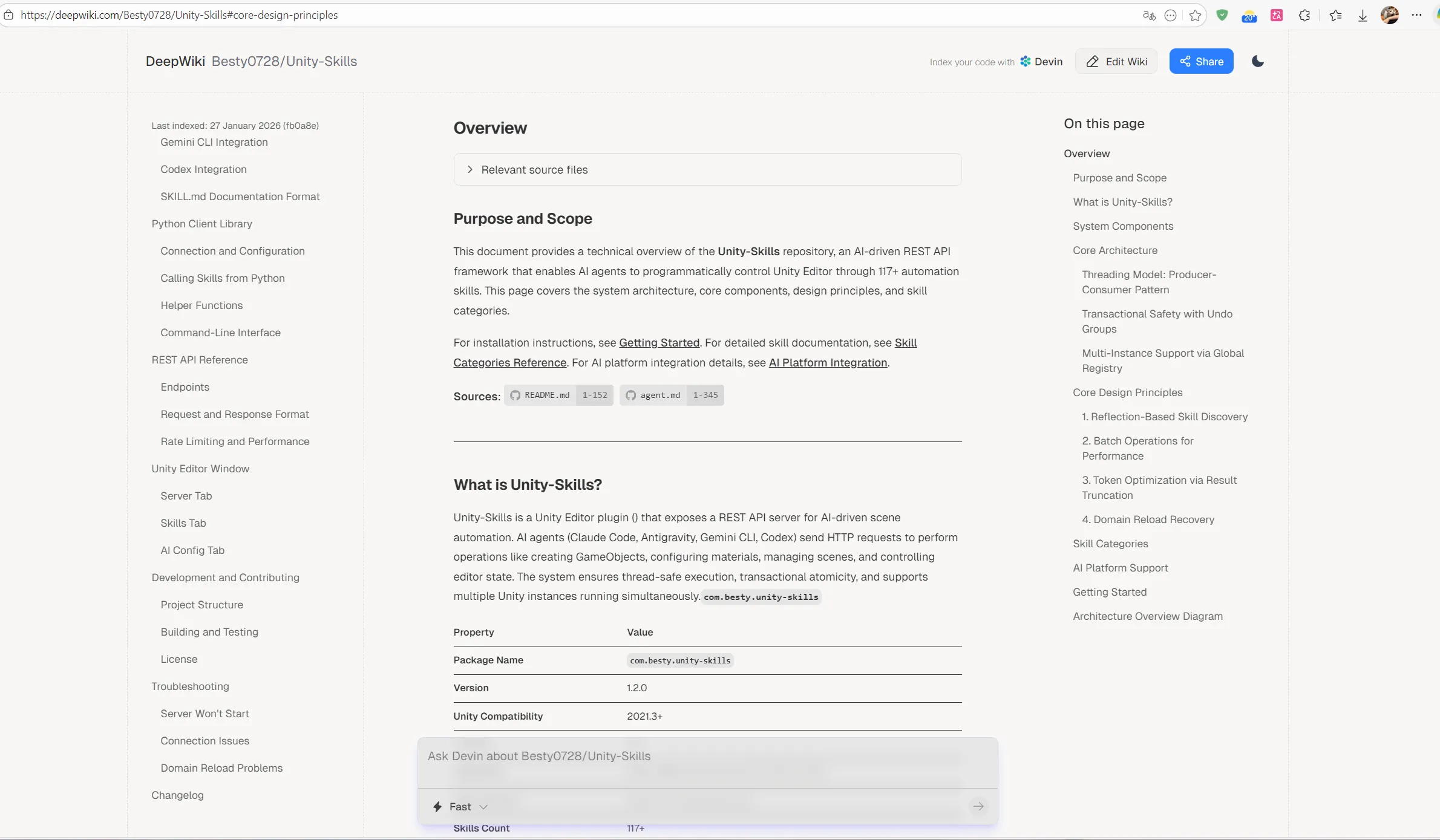Click the GitHub icon on the README.md chip

(x=515, y=395)
